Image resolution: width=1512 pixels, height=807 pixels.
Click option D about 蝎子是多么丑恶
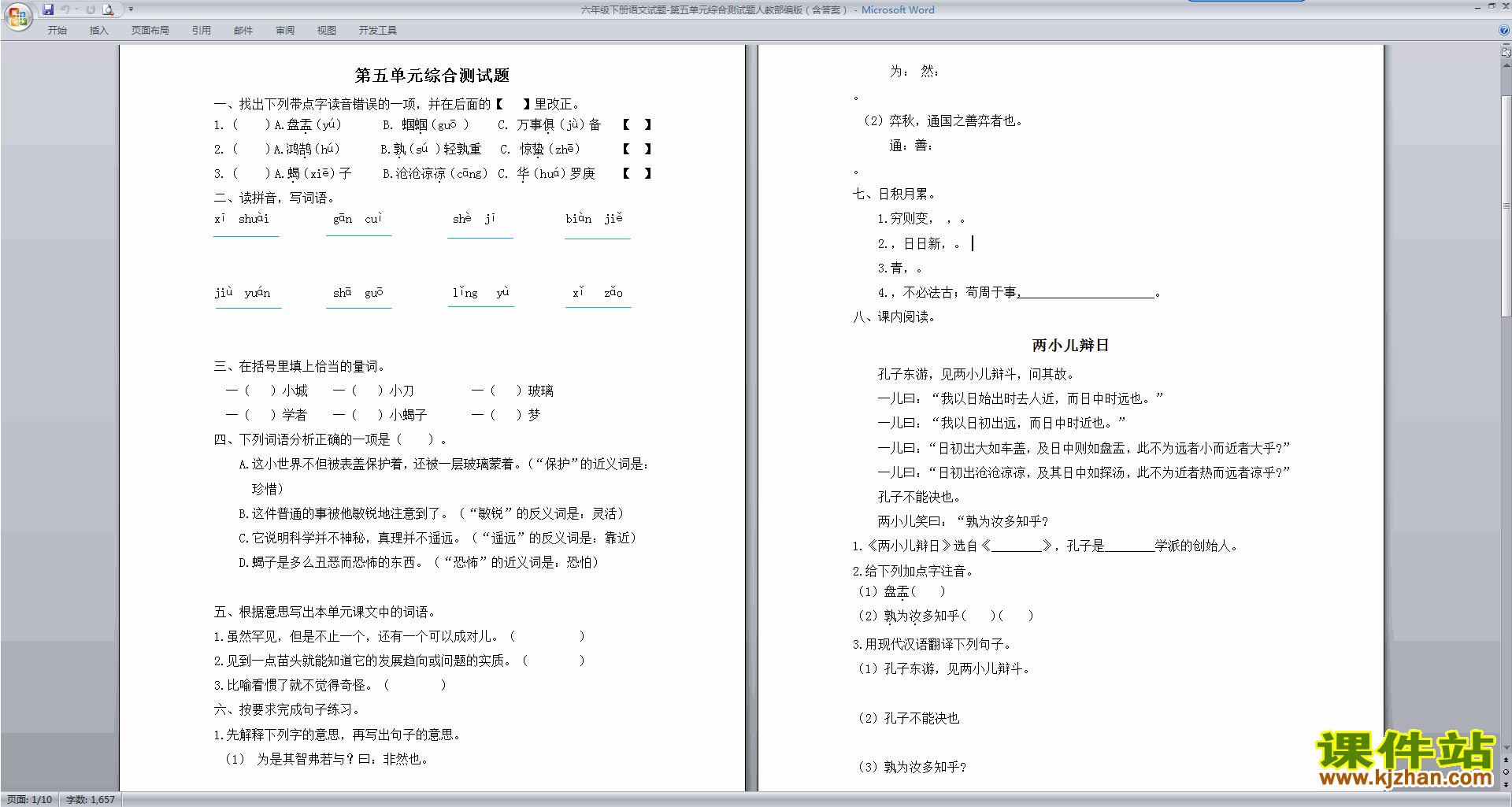click(419, 562)
